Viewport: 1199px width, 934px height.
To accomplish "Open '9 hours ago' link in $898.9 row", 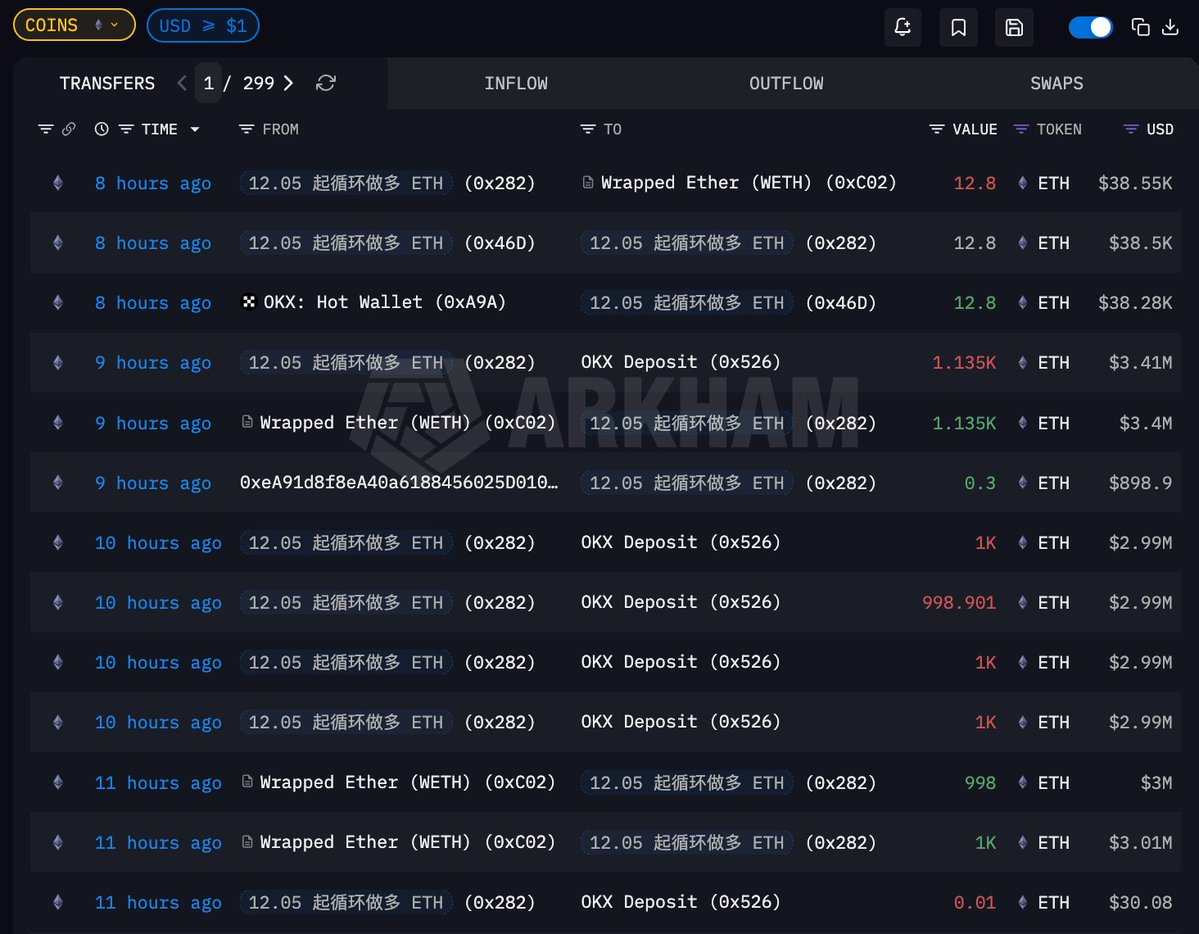I will point(153,483).
